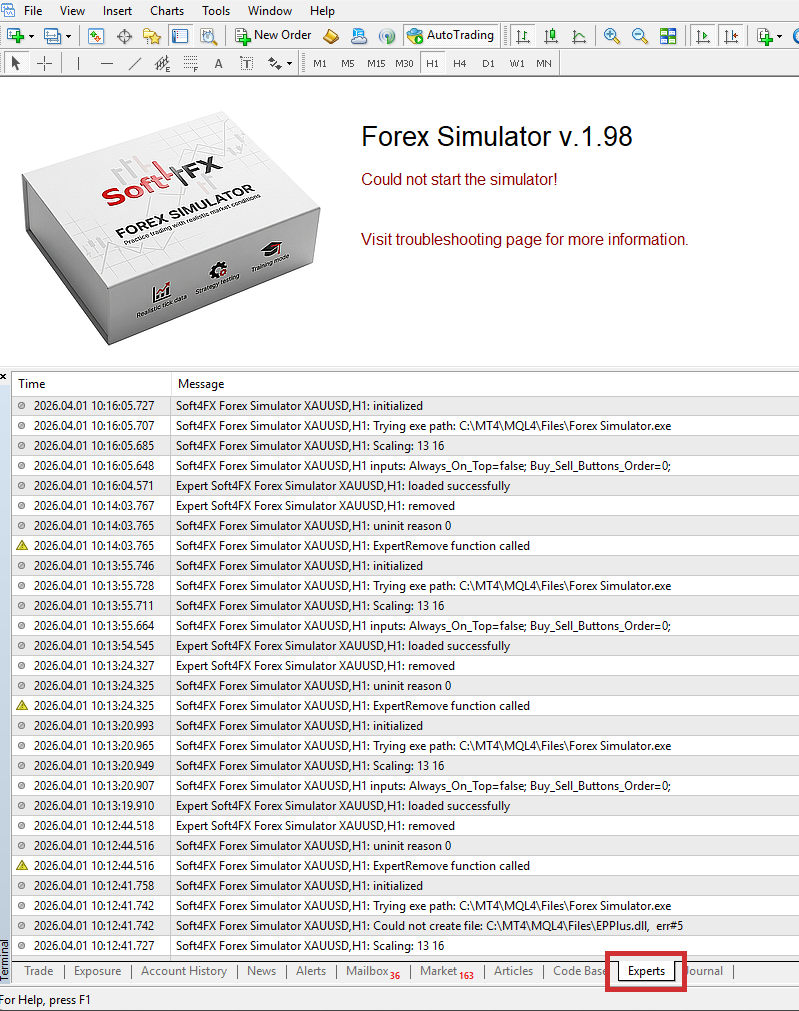Zoom out the chart
The height and width of the screenshot is (1011, 799).
coord(640,36)
